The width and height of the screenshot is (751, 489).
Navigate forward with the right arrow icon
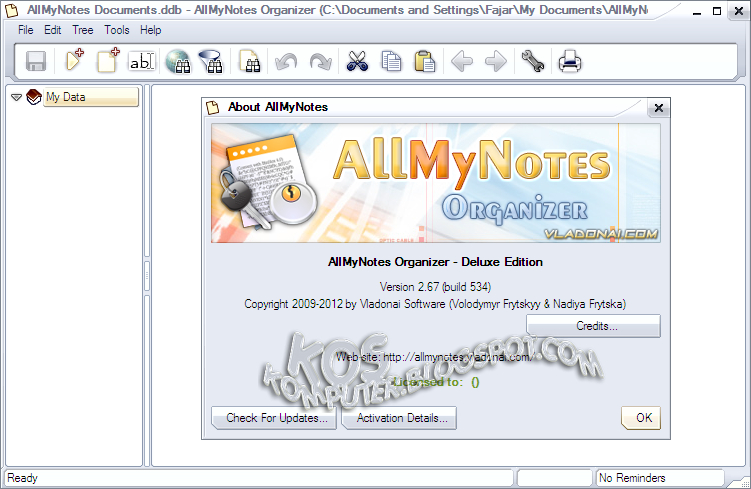[x=496, y=62]
